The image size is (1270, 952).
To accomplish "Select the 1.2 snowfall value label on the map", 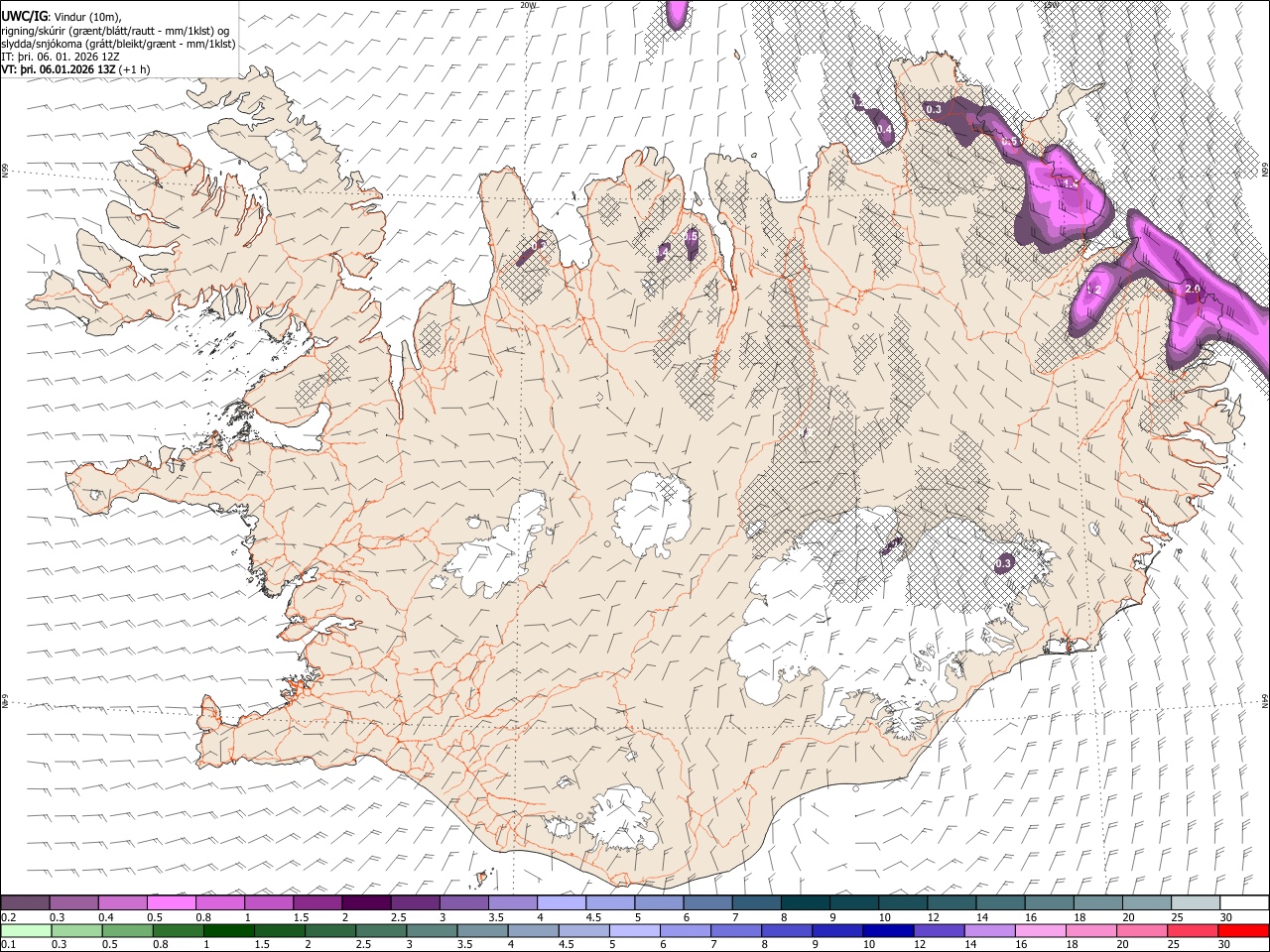I will click(1093, 290).
